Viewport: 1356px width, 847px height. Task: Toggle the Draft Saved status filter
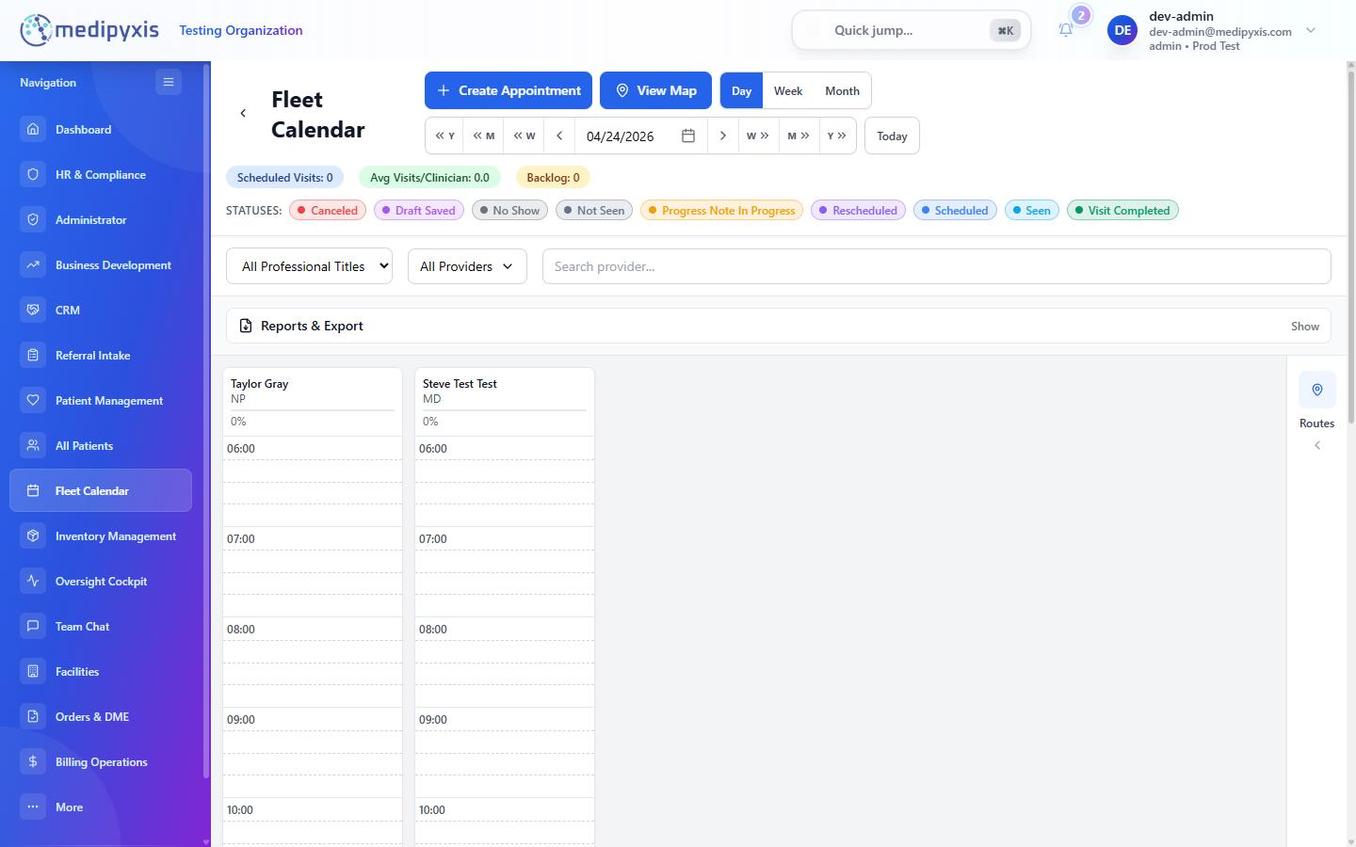point(418,210)
